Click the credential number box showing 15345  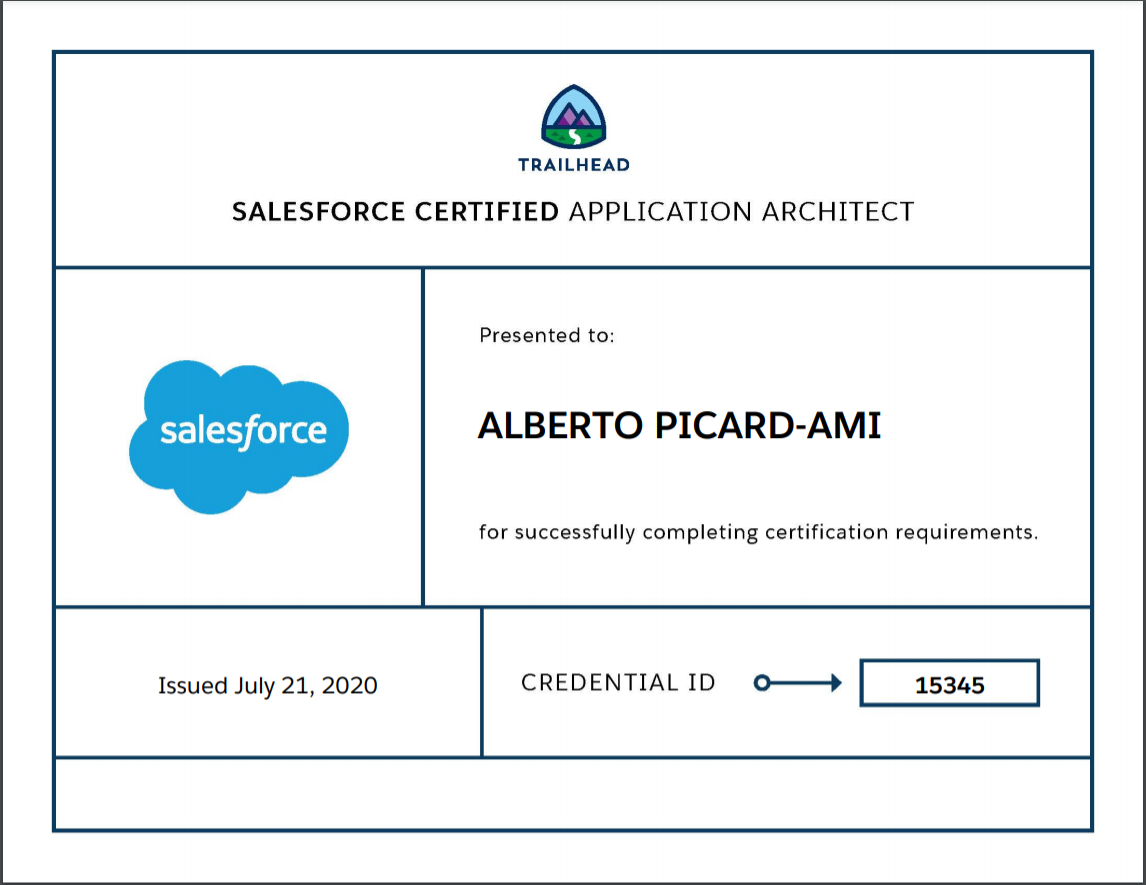pos(949,684)
